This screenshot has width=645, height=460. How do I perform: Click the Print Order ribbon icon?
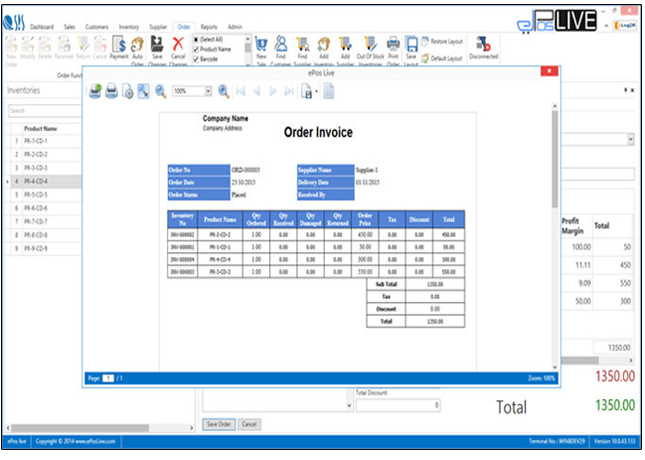tap(393, 48)
